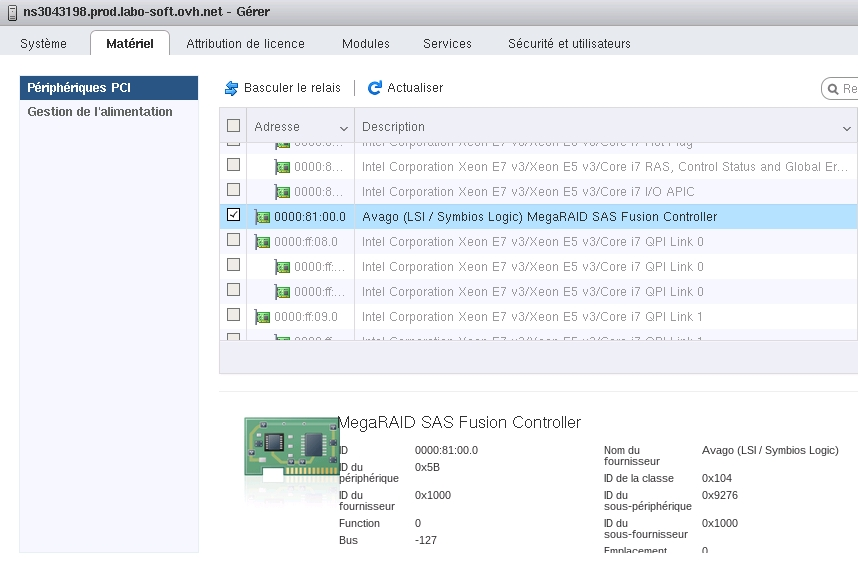Image resolution: width=858 pixels, height=567 pixels.
Task: Check the box for device 0000:ff:08.0
Action: click(234, 240)
